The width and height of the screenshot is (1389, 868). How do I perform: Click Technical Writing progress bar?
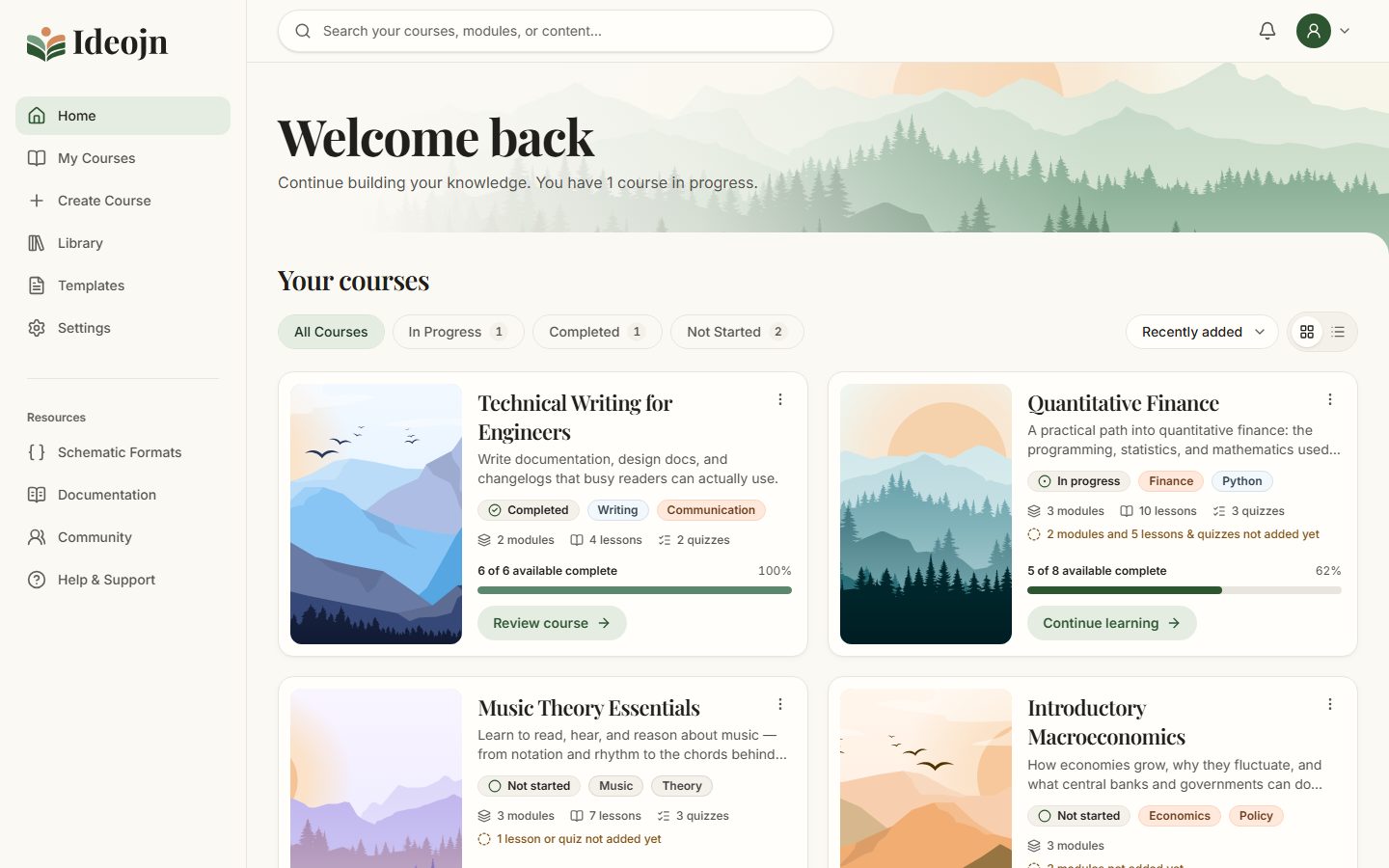[635, 590]
